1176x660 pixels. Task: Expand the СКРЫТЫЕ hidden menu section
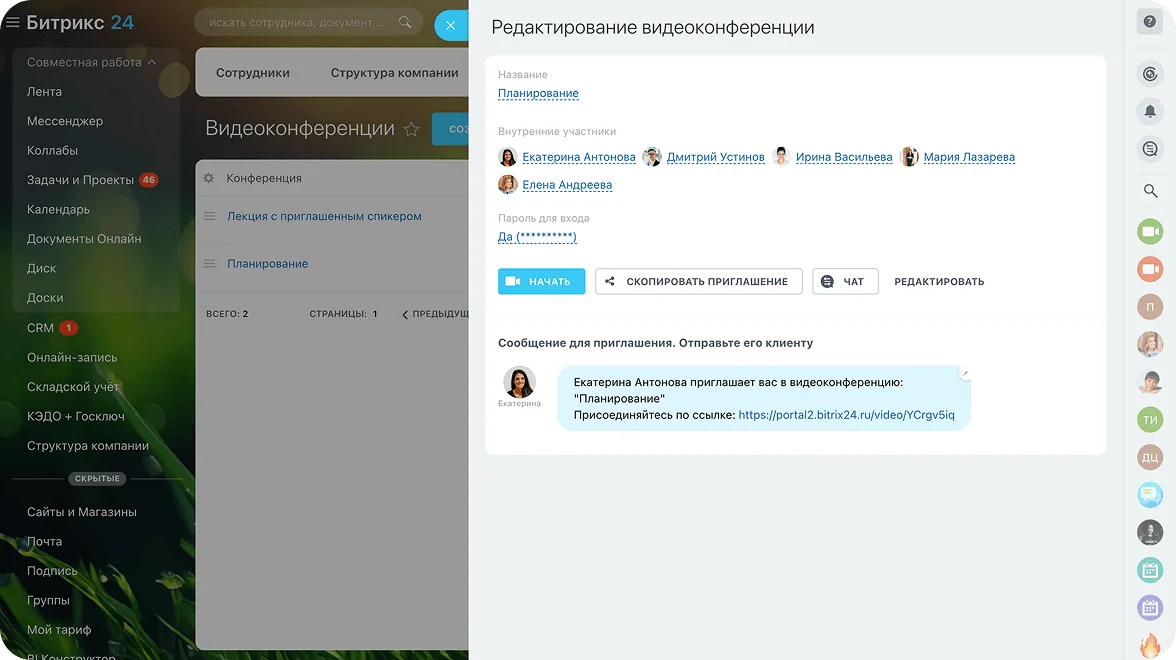pos(96,479)
